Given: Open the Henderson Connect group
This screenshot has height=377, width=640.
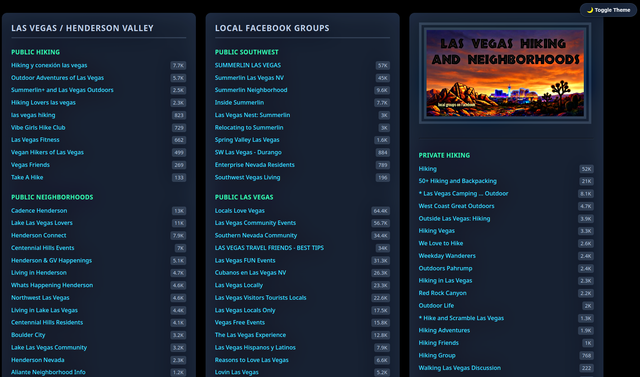Looking at the screenshot, I should tap(38, 235).
